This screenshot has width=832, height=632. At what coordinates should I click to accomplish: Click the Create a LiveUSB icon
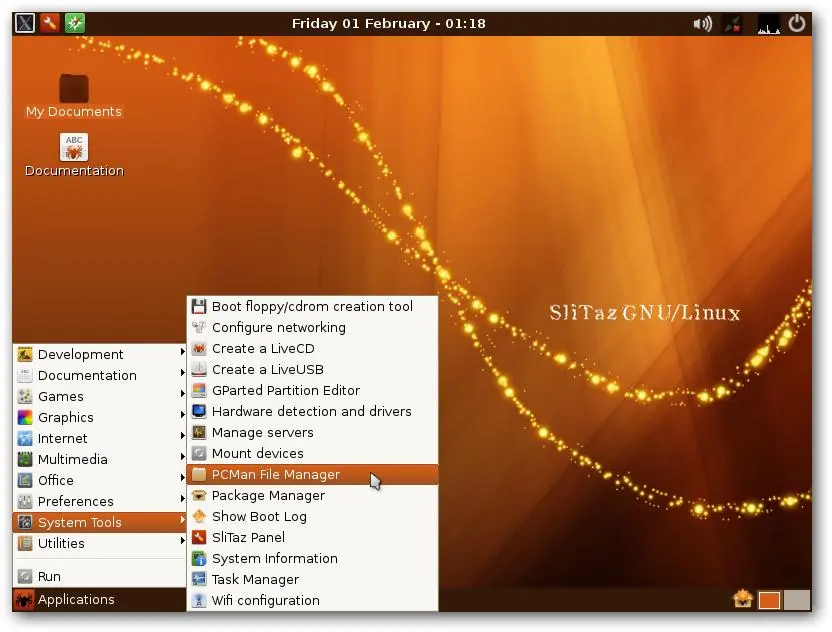click(199, 369)
